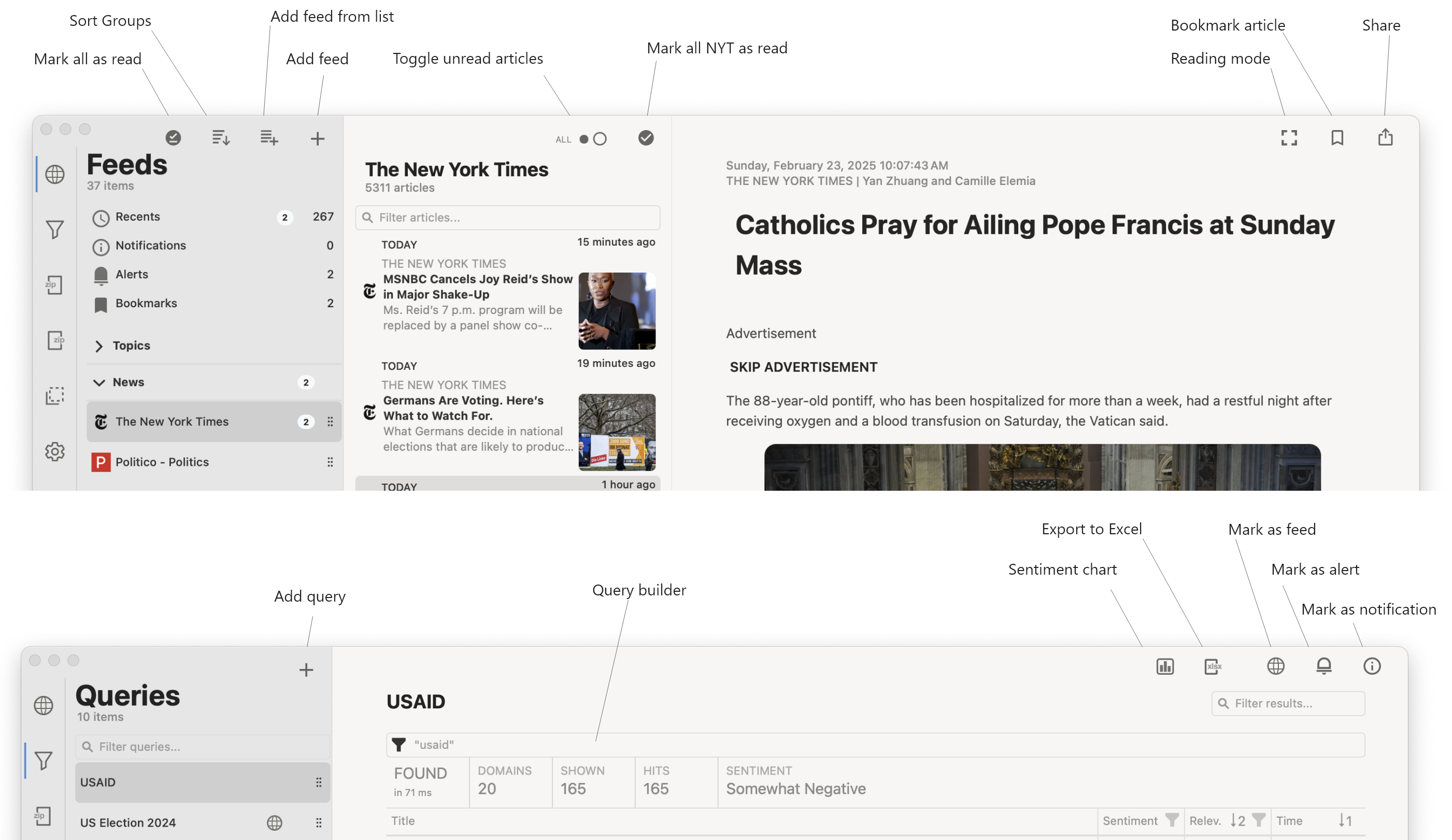
Task: Open the funnel Queries icon in Feeds window sidebar
Action: [55, 229]
